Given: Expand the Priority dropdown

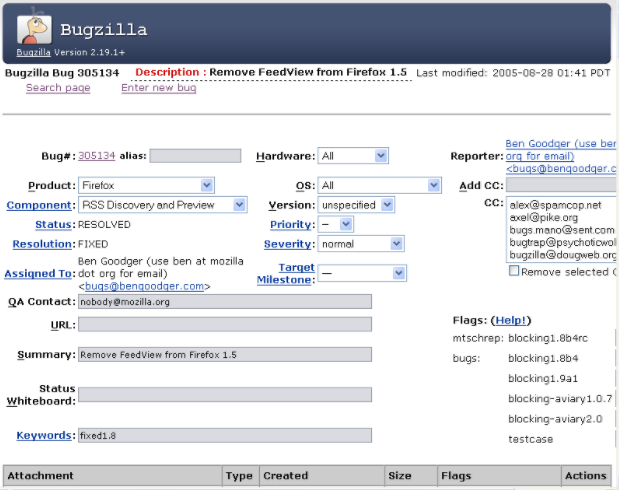Looking at the screenshot, I should click(x=336, y=224).
